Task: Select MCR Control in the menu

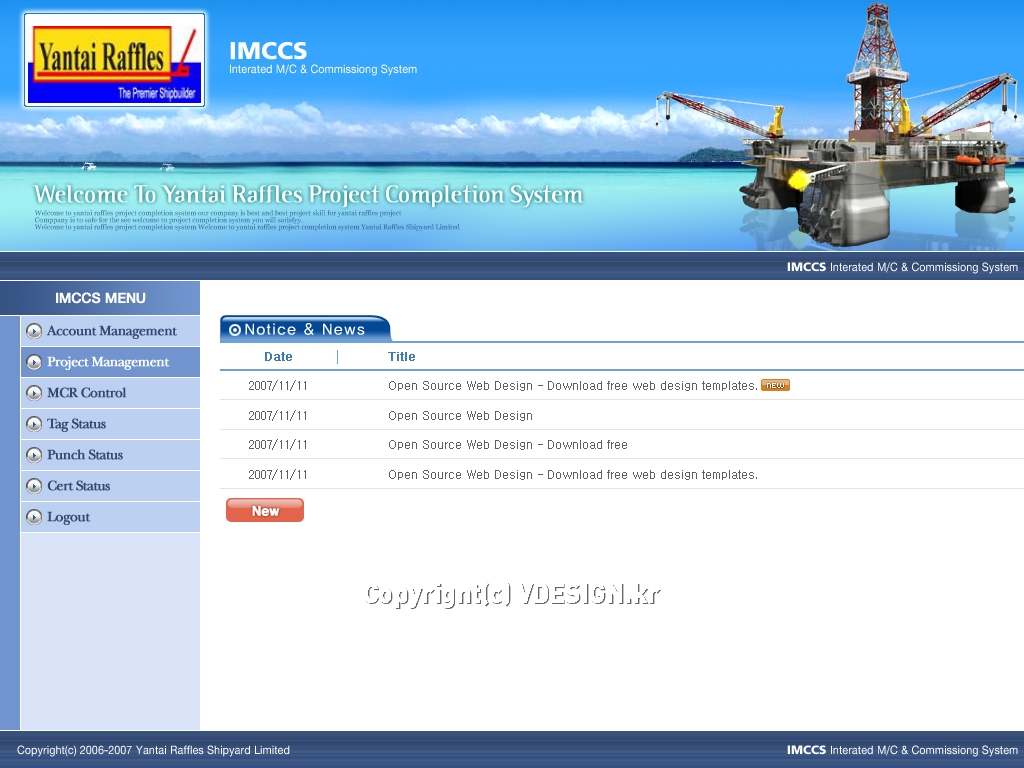Action: (110, 393)
